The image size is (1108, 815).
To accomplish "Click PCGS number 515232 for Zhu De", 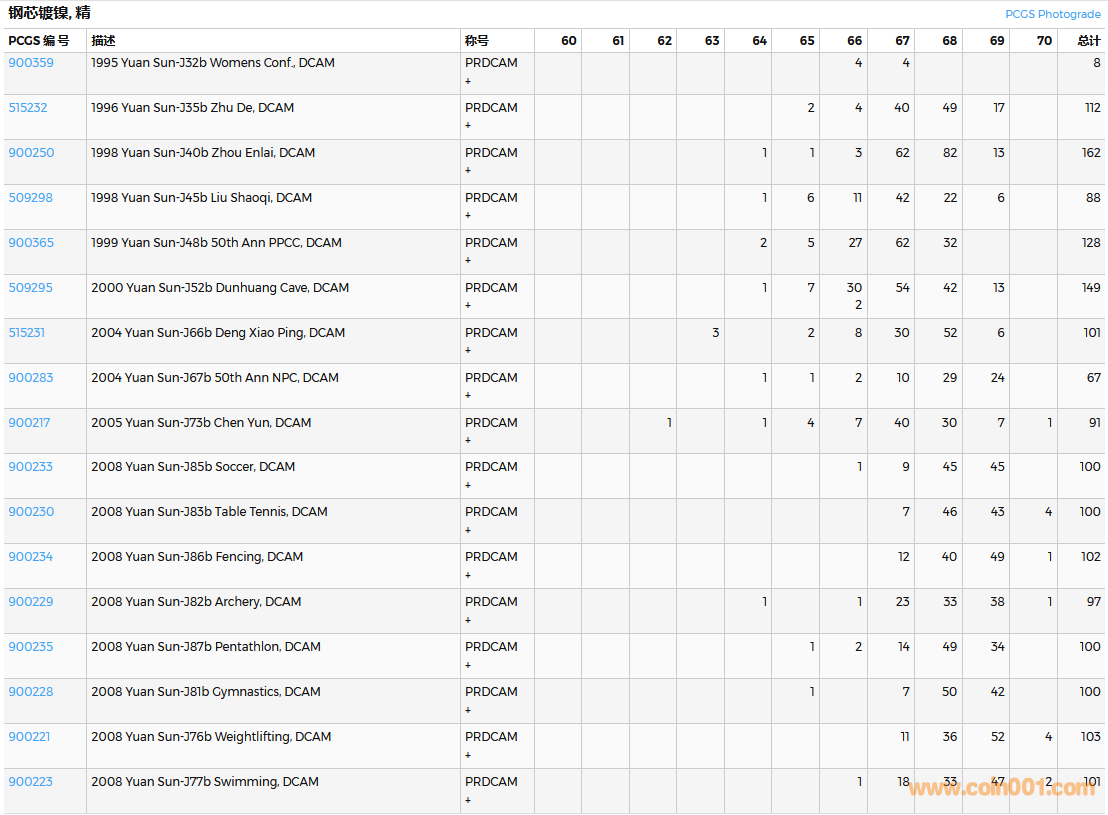I will pyautogui.click(x=28, y=108).
